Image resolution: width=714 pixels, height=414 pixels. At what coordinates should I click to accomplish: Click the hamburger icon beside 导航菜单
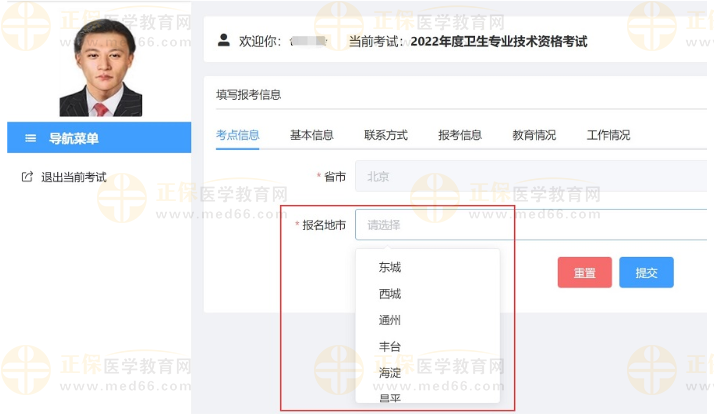coord(31,138)
